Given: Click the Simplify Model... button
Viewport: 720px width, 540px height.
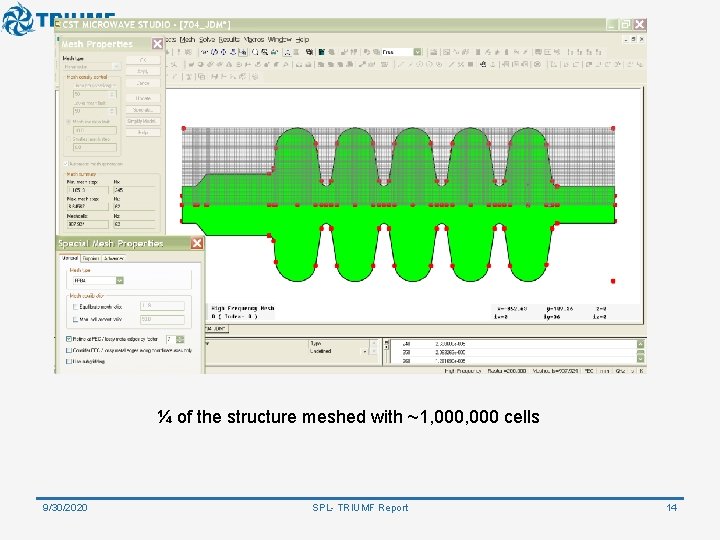Looking at the screenshot, I should (x=143, y=121).
